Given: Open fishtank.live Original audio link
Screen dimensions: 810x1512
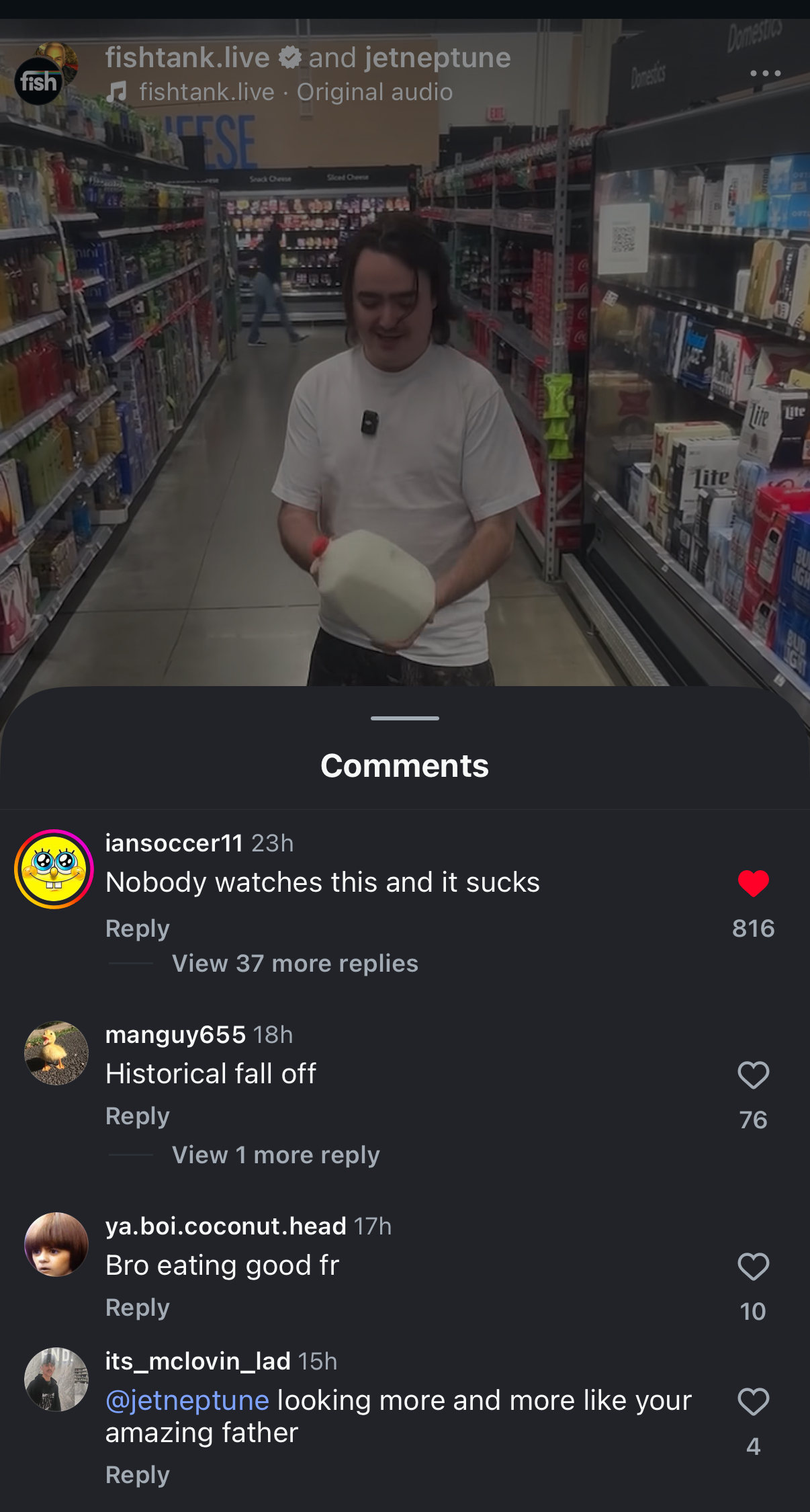Looking at the screenshot, I should (296, 92).
